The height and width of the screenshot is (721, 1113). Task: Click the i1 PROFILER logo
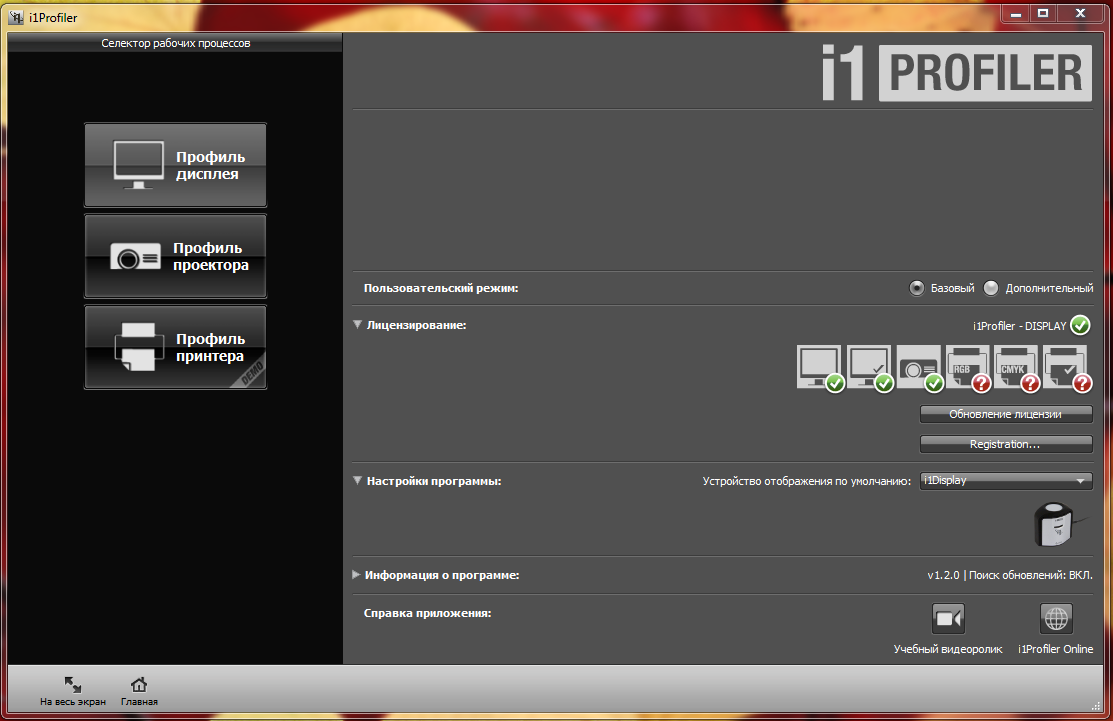(957, 72)
